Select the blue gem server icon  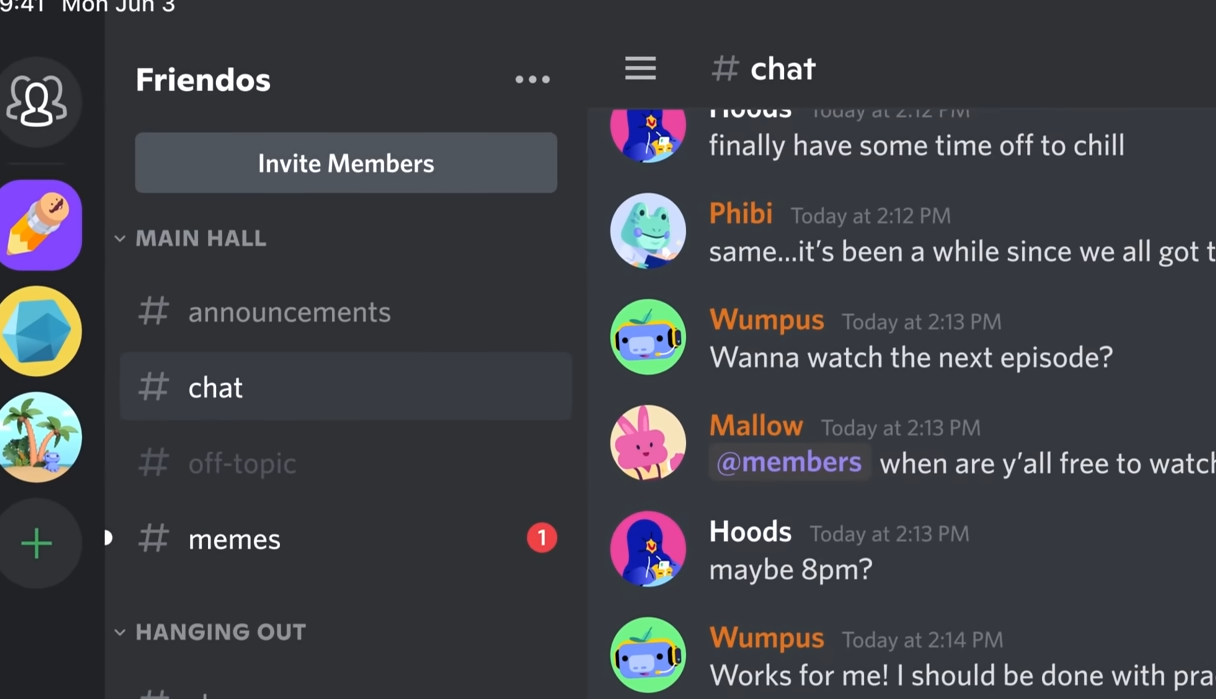[40, 331]
